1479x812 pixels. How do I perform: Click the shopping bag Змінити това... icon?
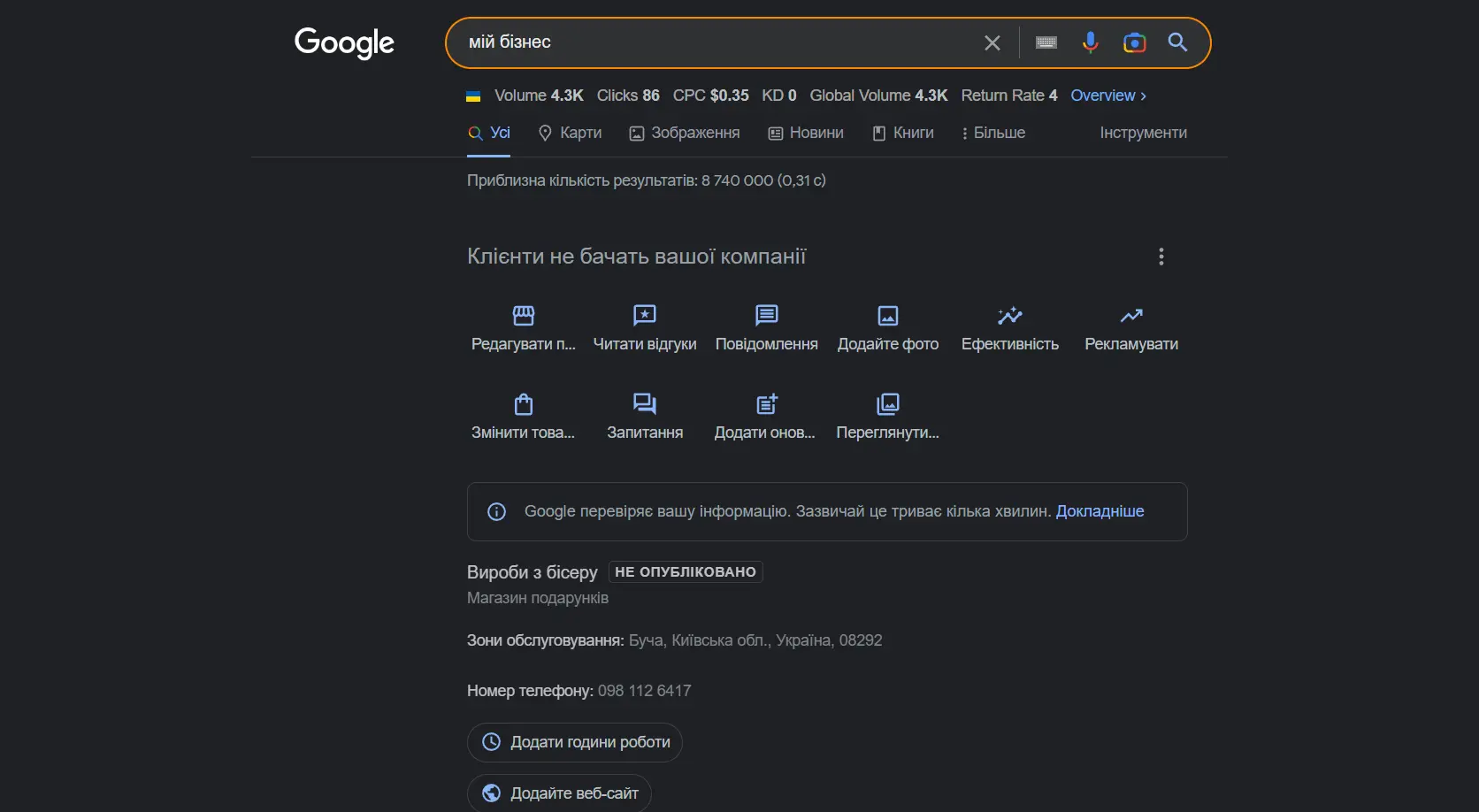[524, 404]
